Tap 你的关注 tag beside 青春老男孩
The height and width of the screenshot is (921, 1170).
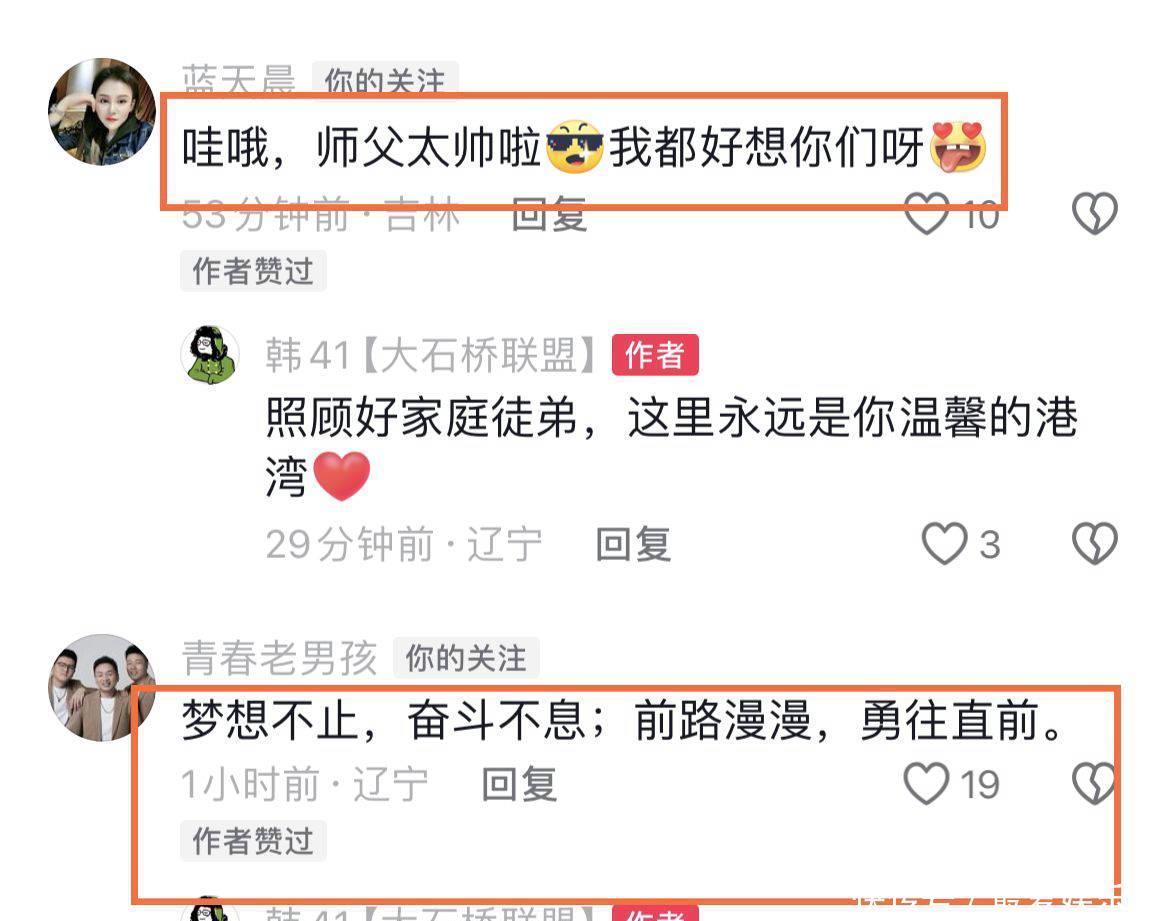tap(466, 658)
